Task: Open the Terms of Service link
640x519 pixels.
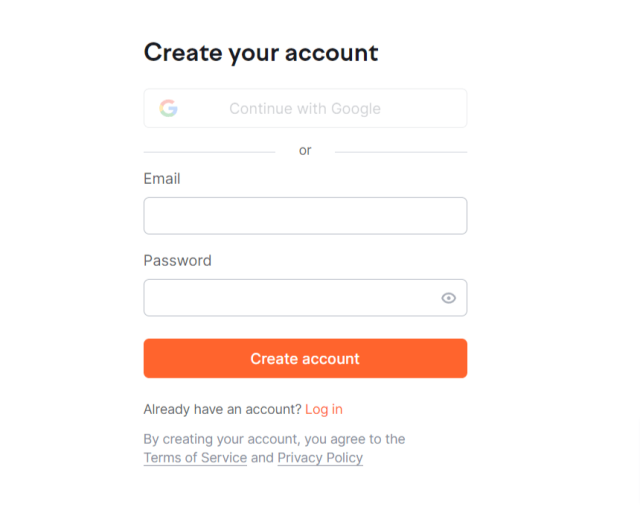Action: (x=195, y=458)
